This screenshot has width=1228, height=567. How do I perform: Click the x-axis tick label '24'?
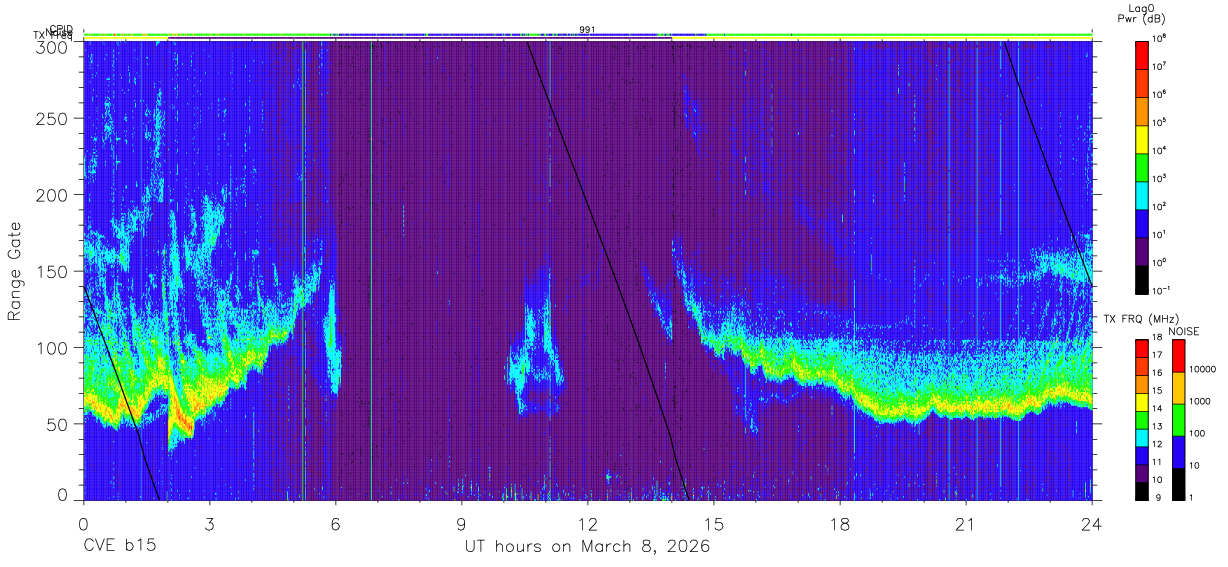[x=1092, y=524]
